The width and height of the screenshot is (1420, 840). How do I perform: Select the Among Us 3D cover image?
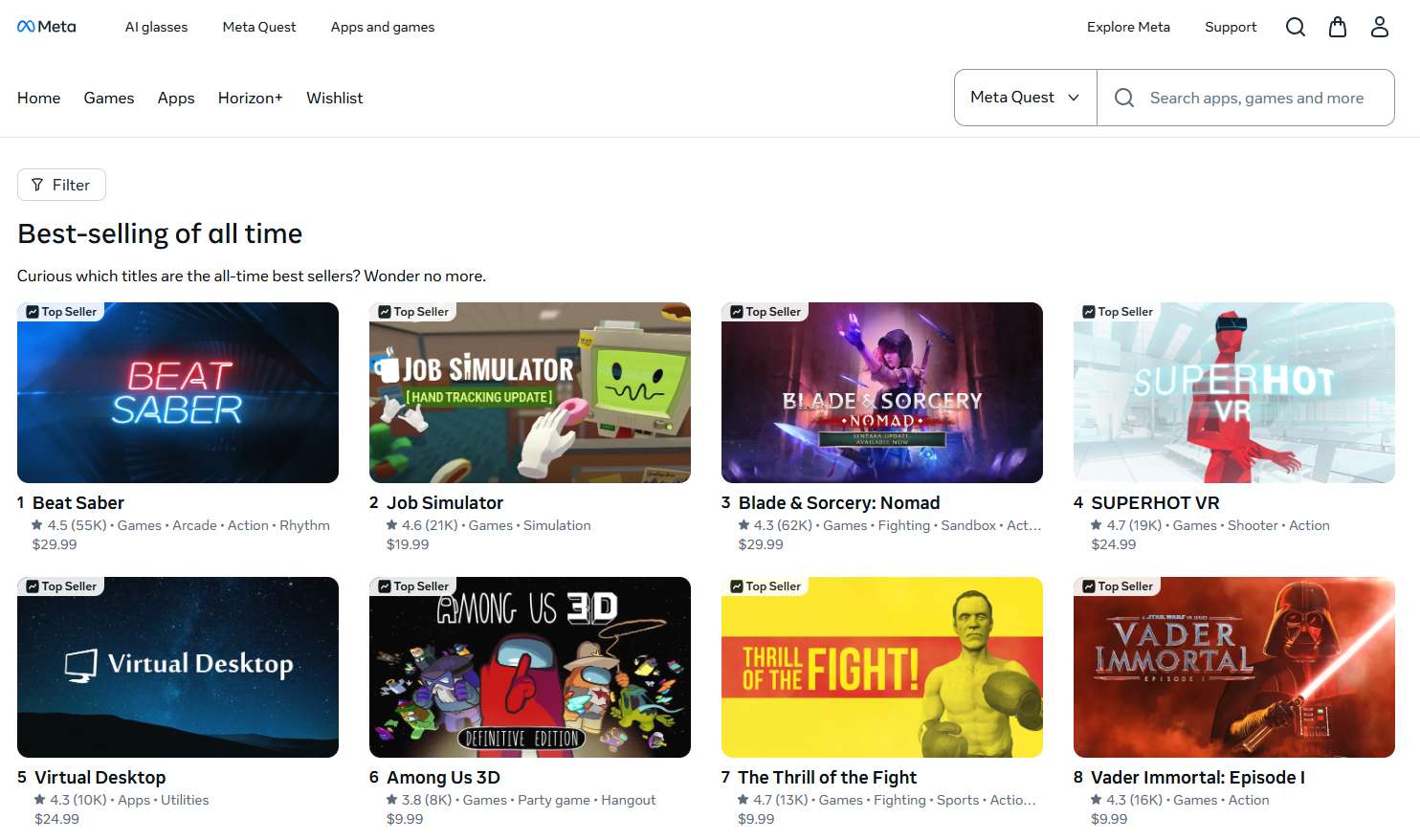coord(530,667)
